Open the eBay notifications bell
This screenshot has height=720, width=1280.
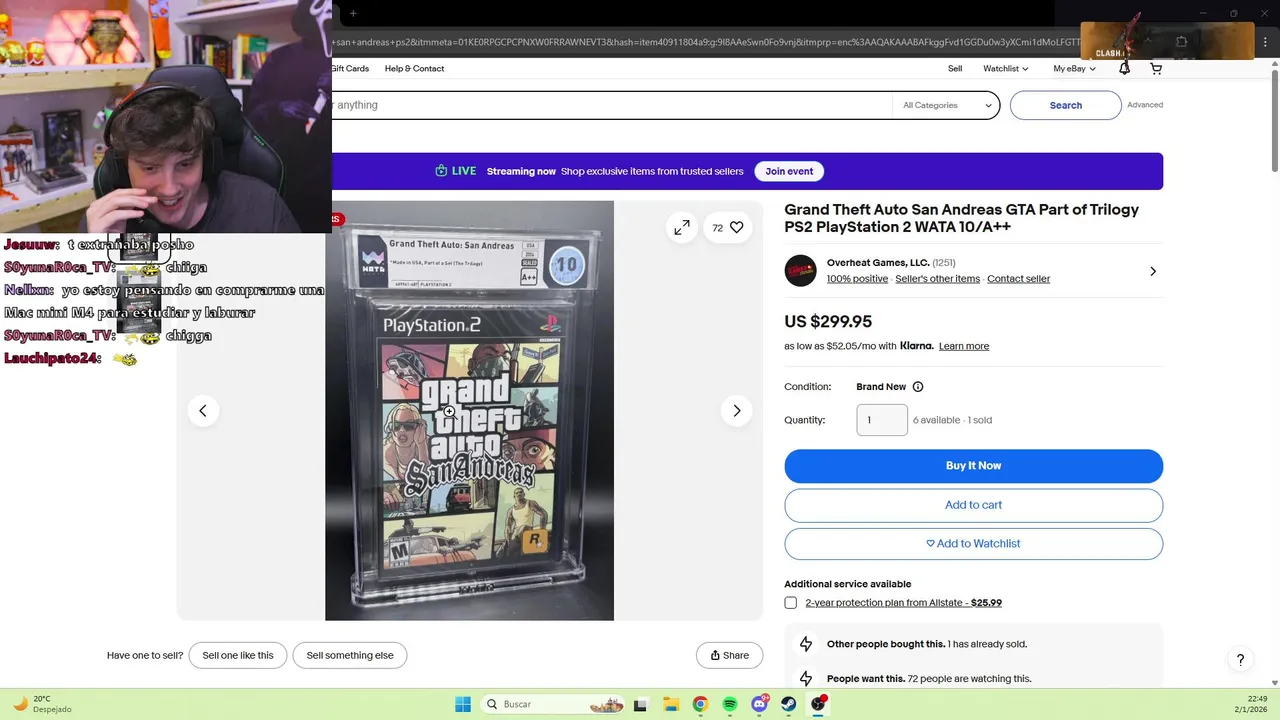(x=1125, y=69)
